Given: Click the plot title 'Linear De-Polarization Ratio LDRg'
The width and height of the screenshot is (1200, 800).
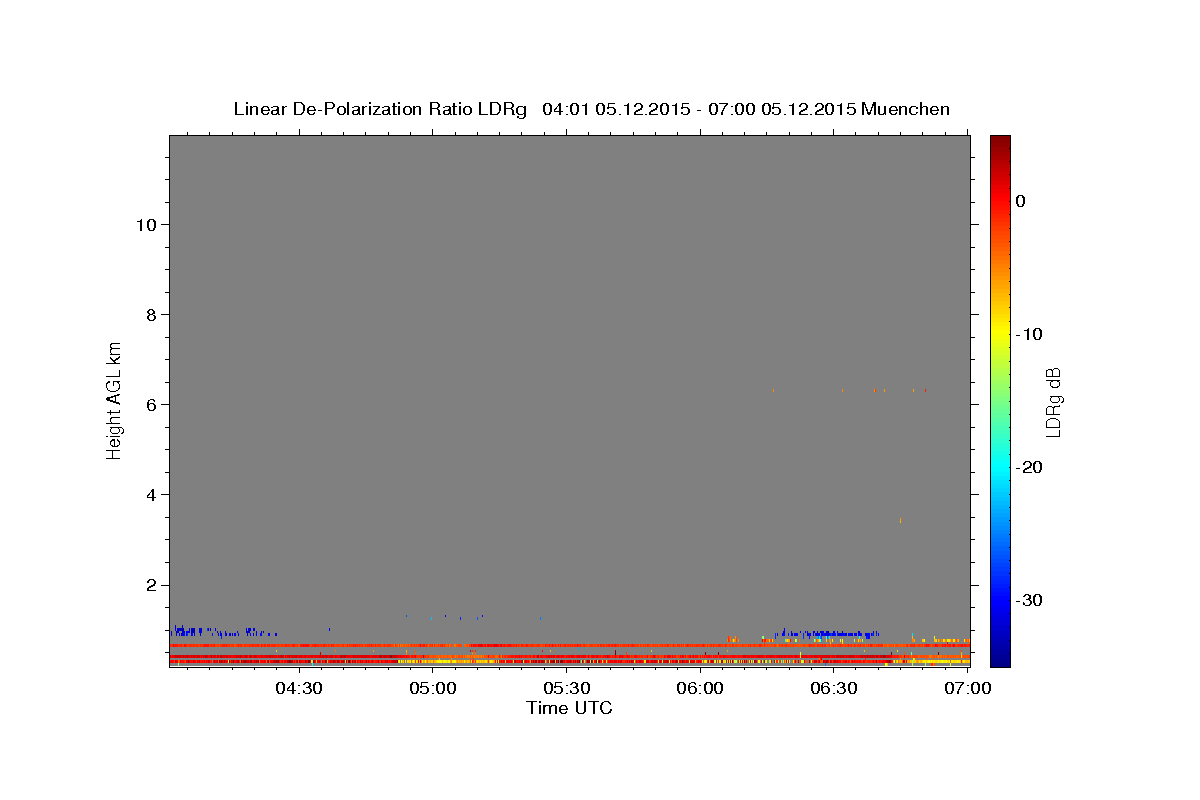Looking at the screenshot, I should click(x=380, y=109).
